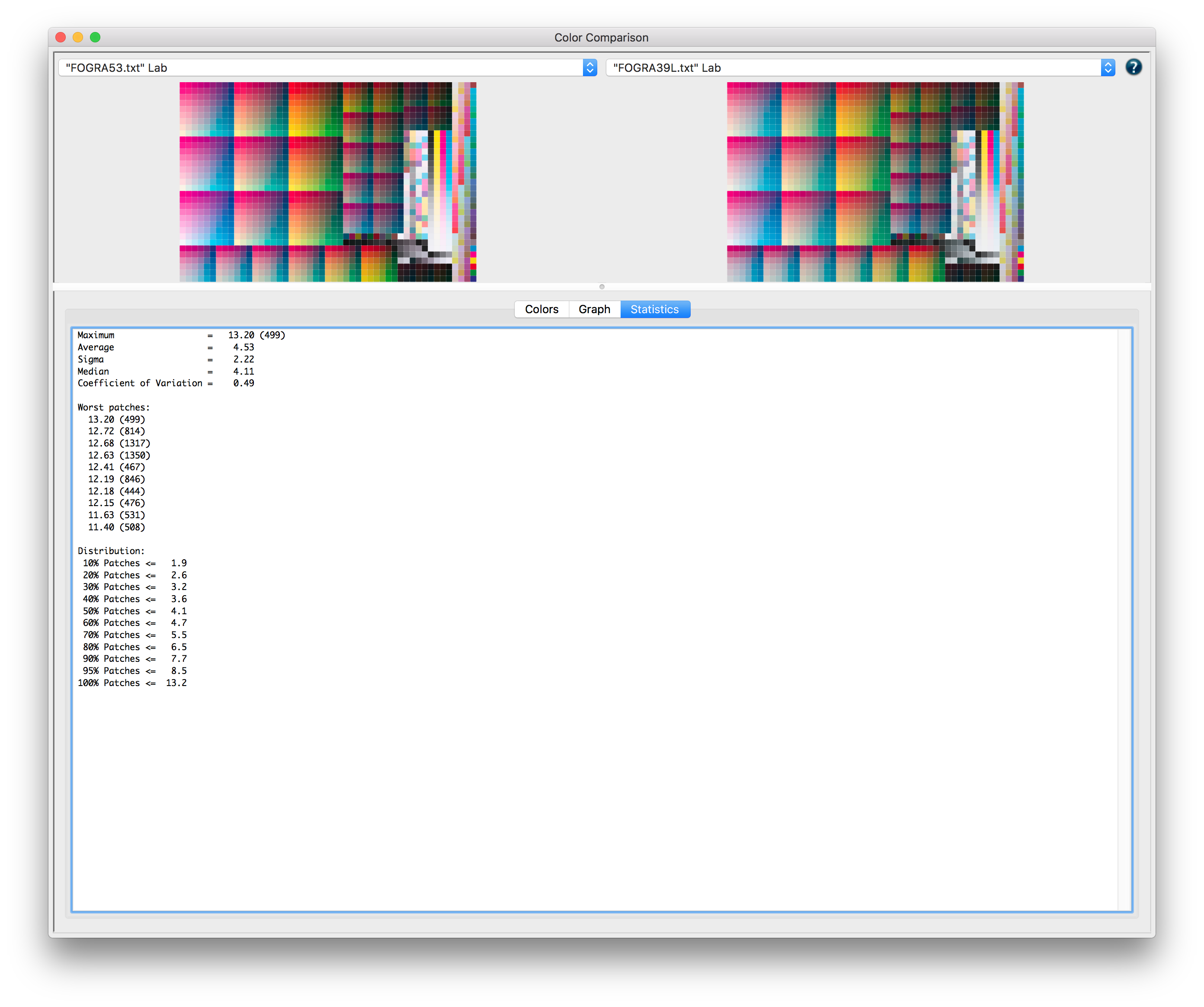Screen dimensions: 1204x1007
Task: Switch to the Colors tab
Action: (541, 309)
